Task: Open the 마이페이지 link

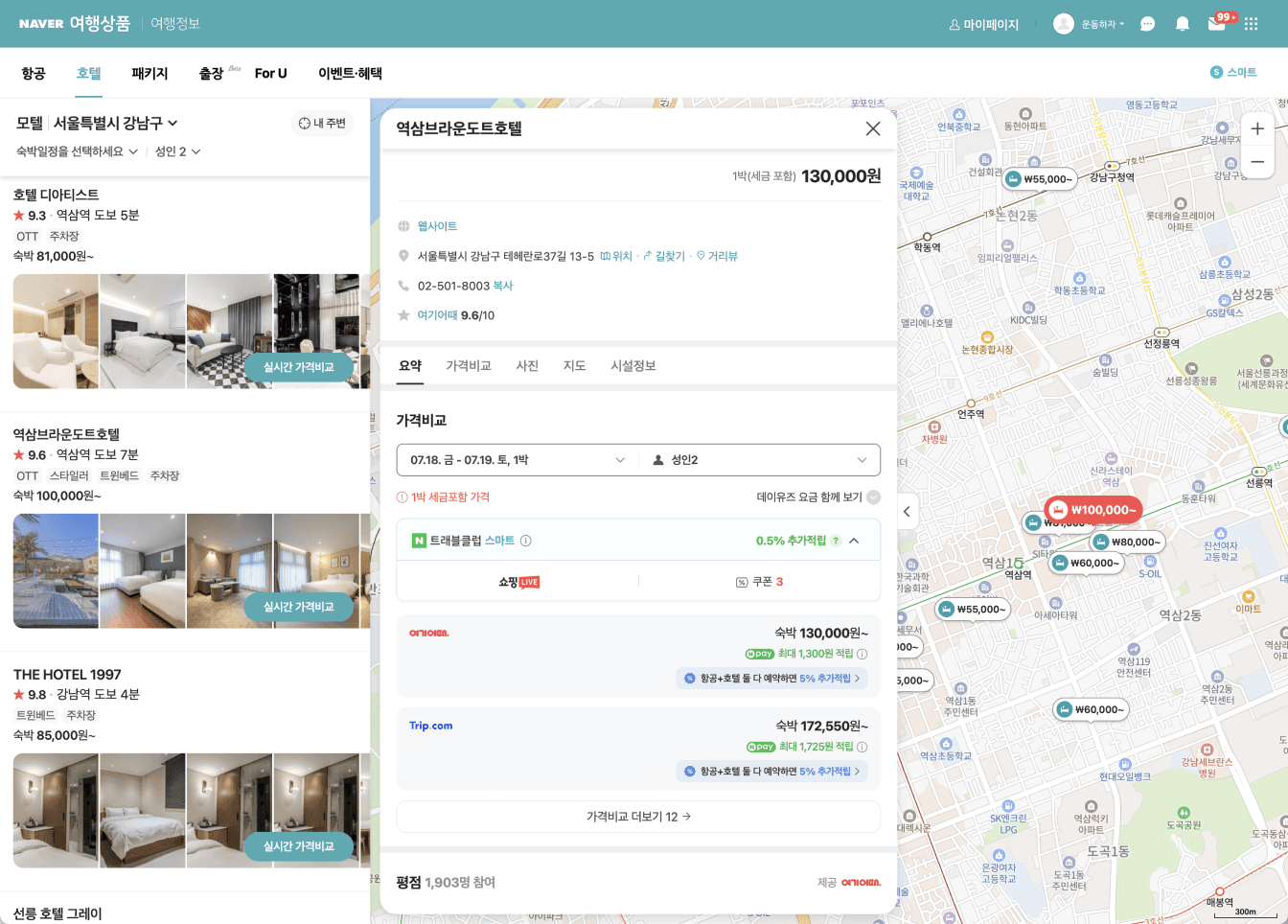Action: [x=984, y=24]
